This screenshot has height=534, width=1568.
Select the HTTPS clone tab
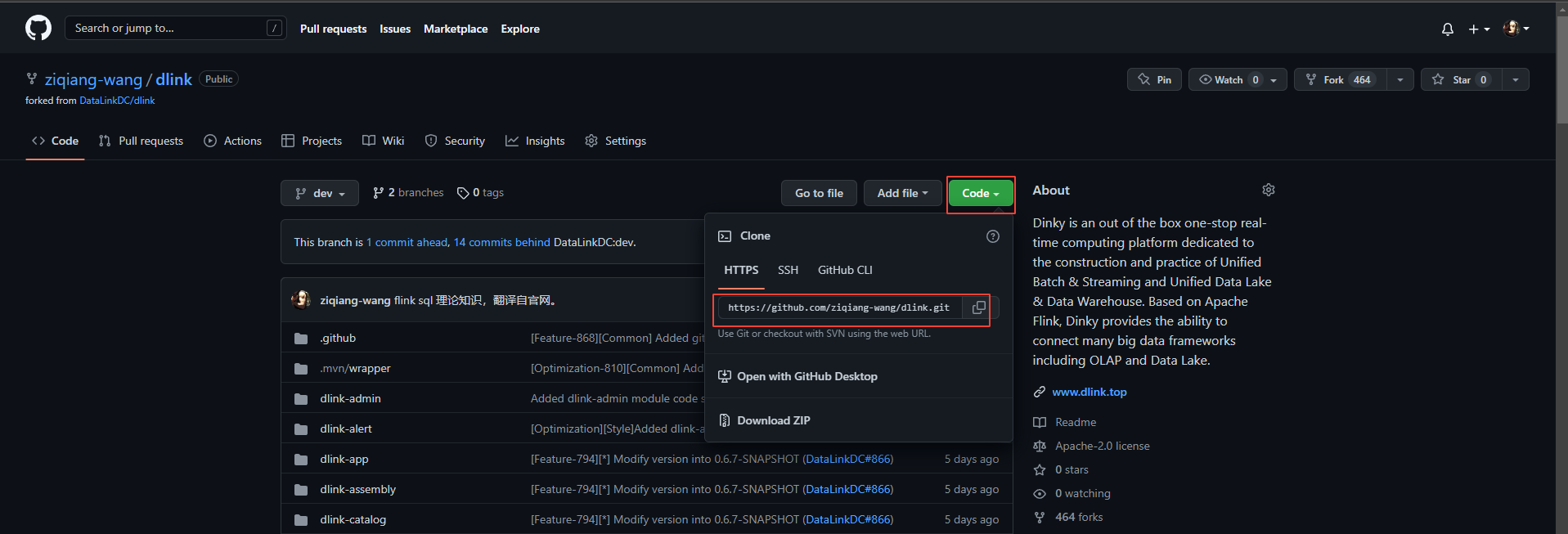741,270
